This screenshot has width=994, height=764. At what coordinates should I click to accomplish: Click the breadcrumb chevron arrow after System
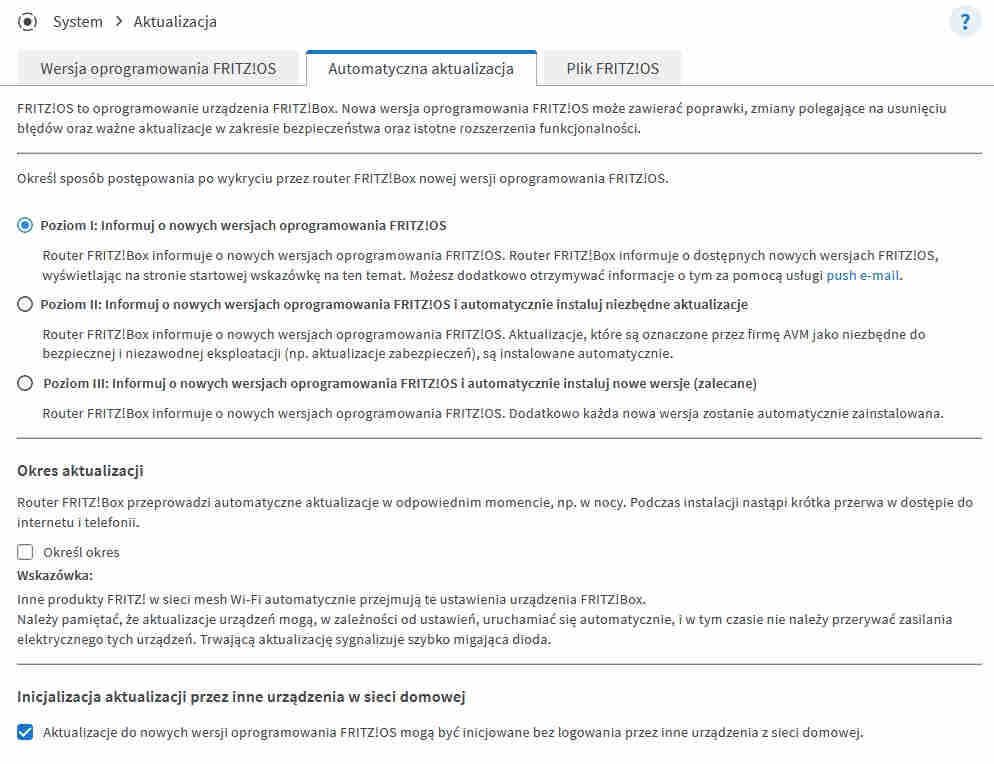[x=118, y=21]
